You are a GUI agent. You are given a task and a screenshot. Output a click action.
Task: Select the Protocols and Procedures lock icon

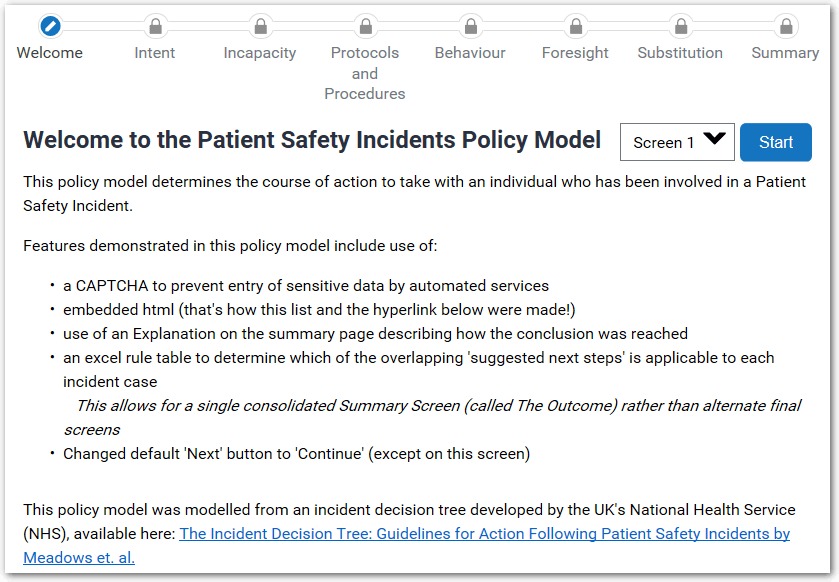(x=365, y=26)
